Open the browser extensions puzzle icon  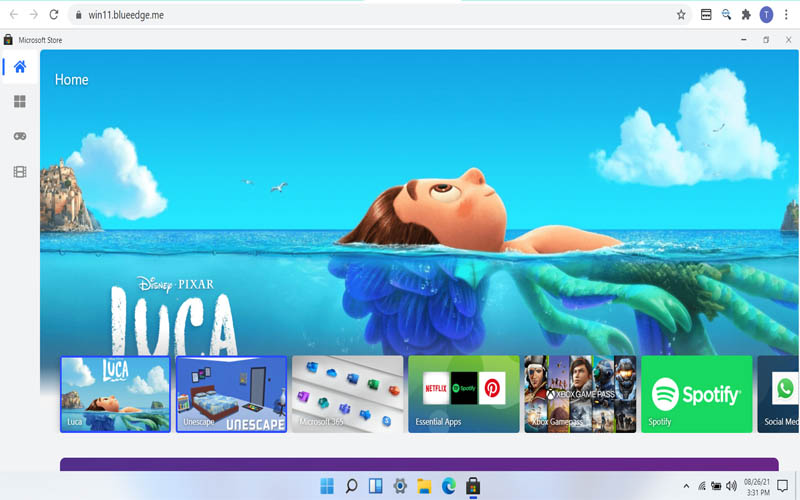746,15
